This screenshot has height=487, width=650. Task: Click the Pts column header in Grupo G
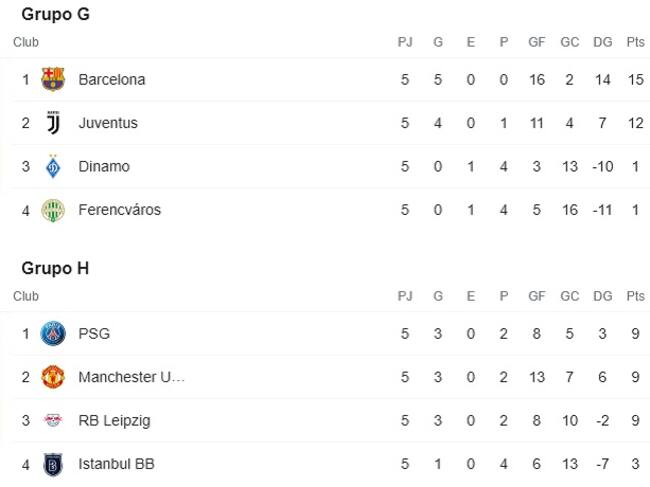[635, 42]
